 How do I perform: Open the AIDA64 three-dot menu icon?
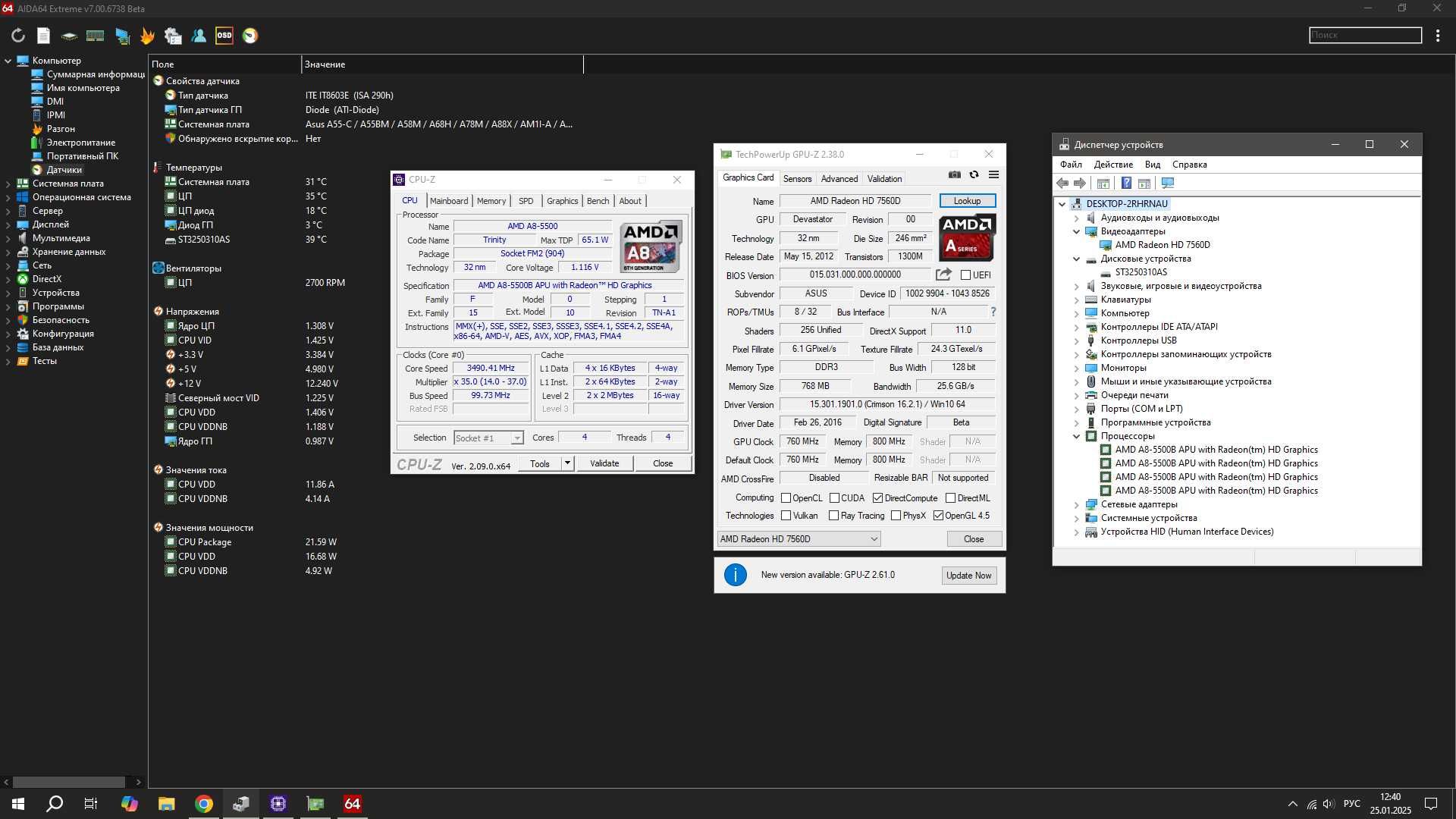pos(1438,36)
